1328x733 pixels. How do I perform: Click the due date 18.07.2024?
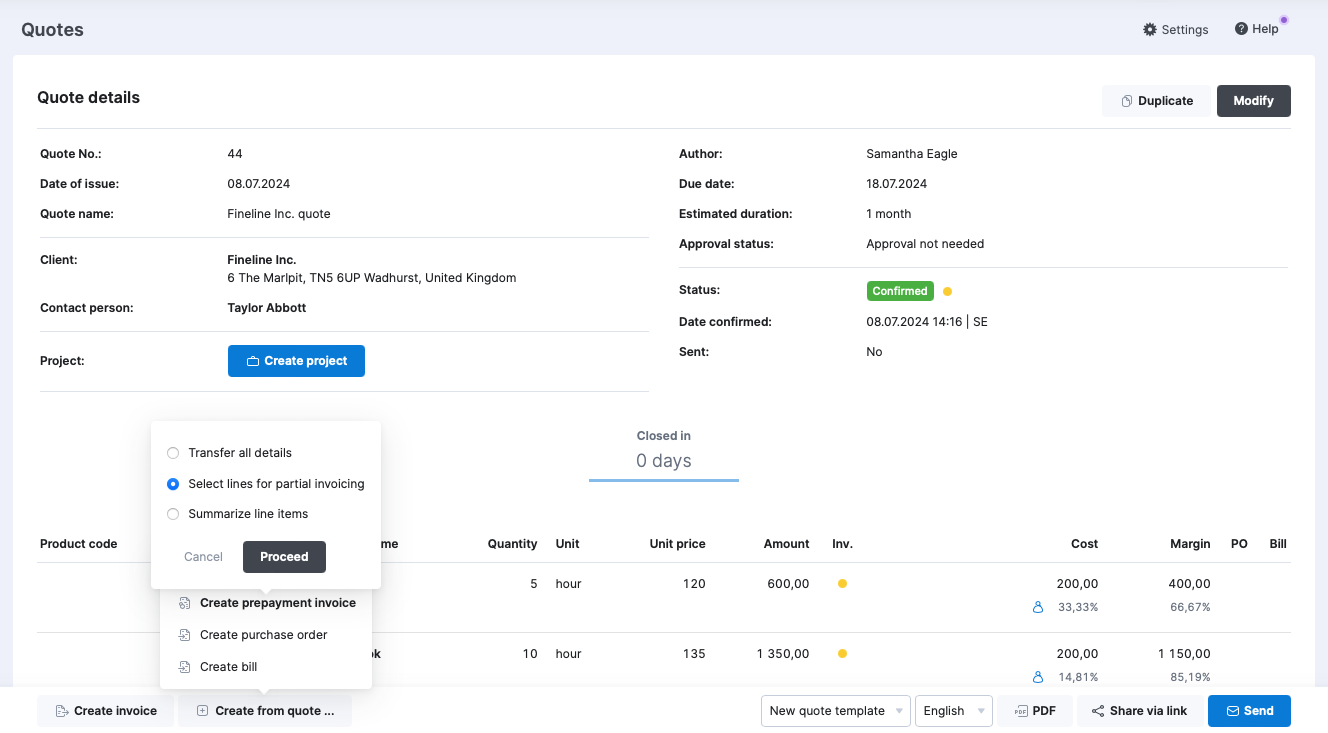(897, 184)
